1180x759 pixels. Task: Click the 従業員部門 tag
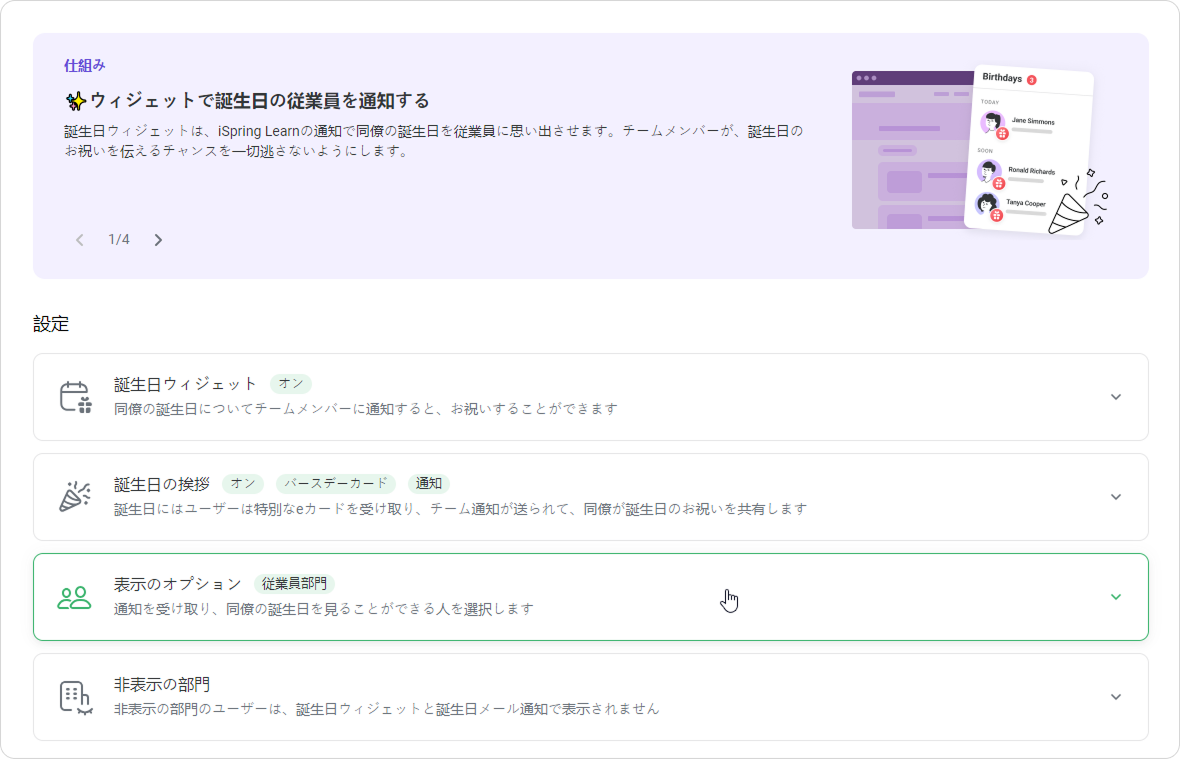tap(295, 584)
